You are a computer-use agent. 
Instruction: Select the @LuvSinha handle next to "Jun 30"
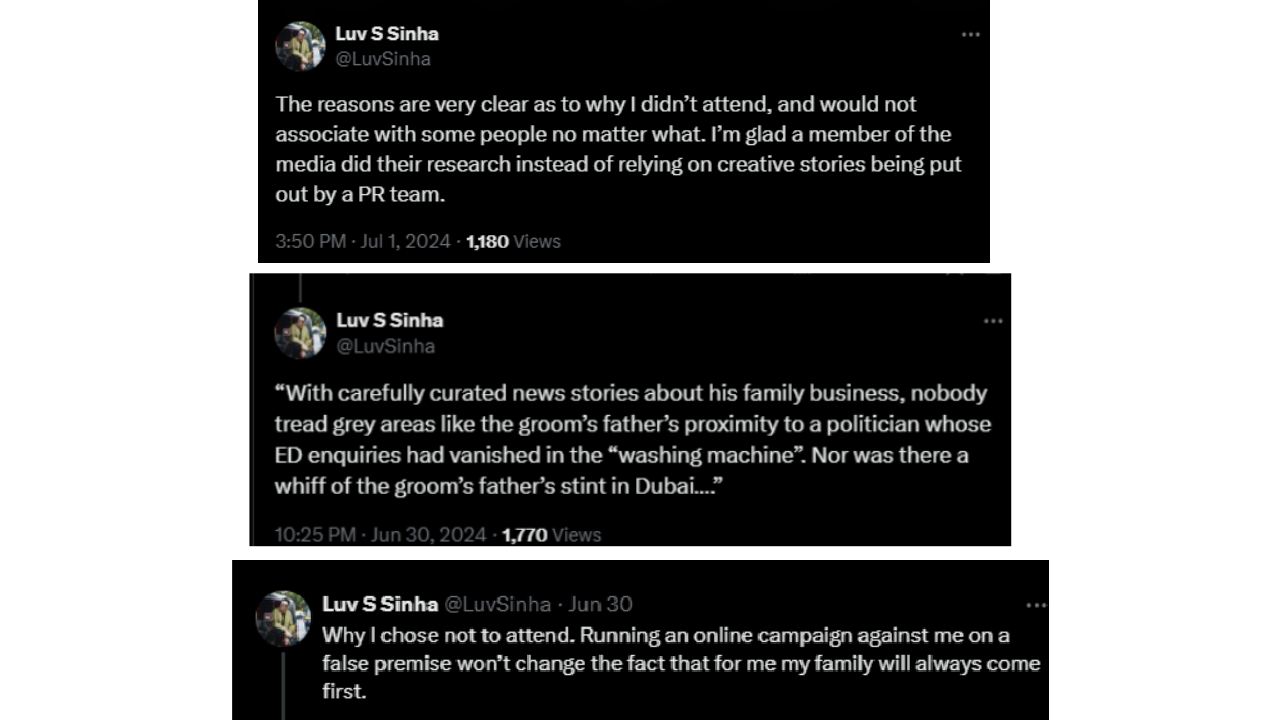(x=497, y=604)
